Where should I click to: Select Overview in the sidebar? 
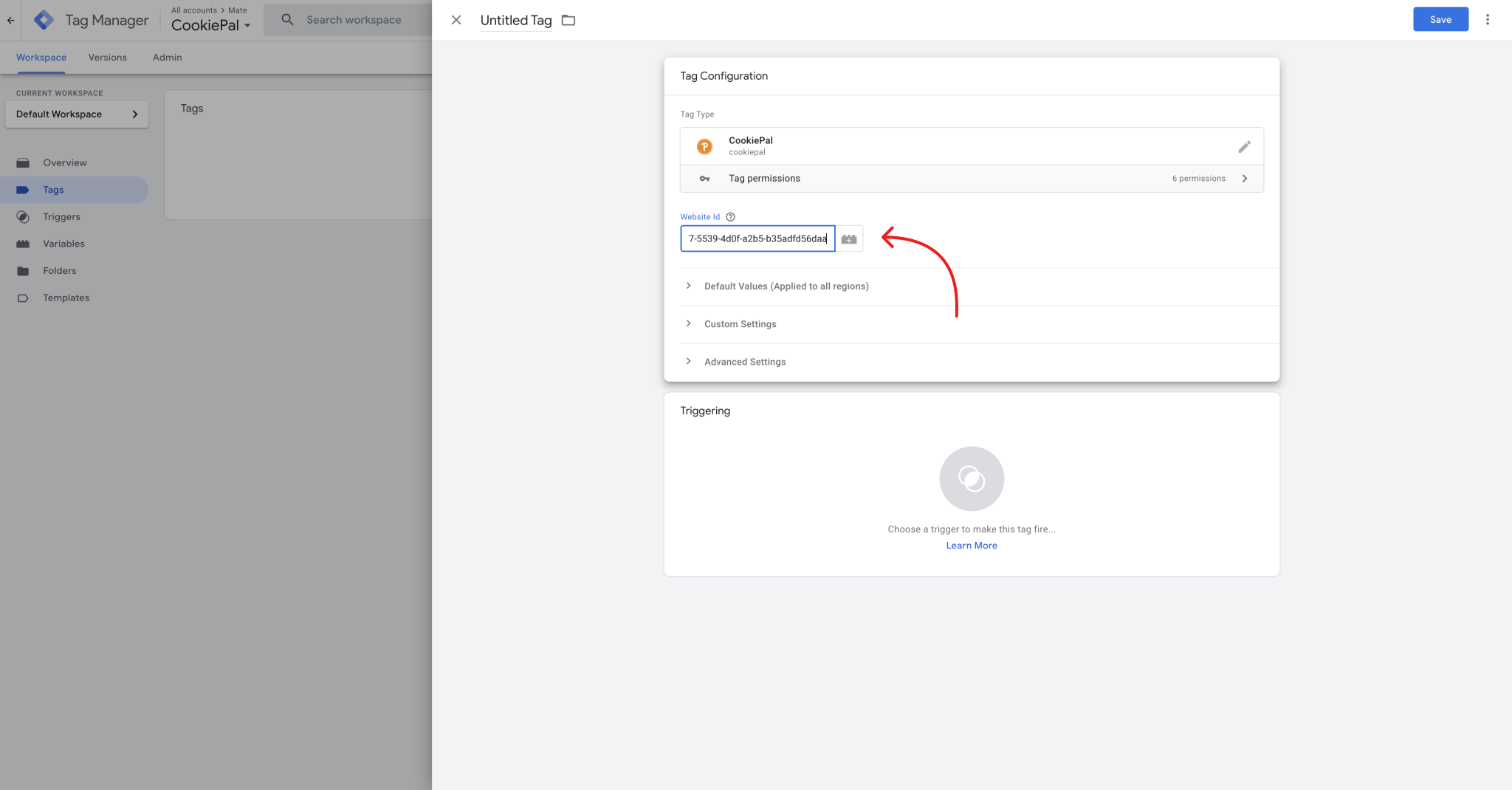(66, 162)
